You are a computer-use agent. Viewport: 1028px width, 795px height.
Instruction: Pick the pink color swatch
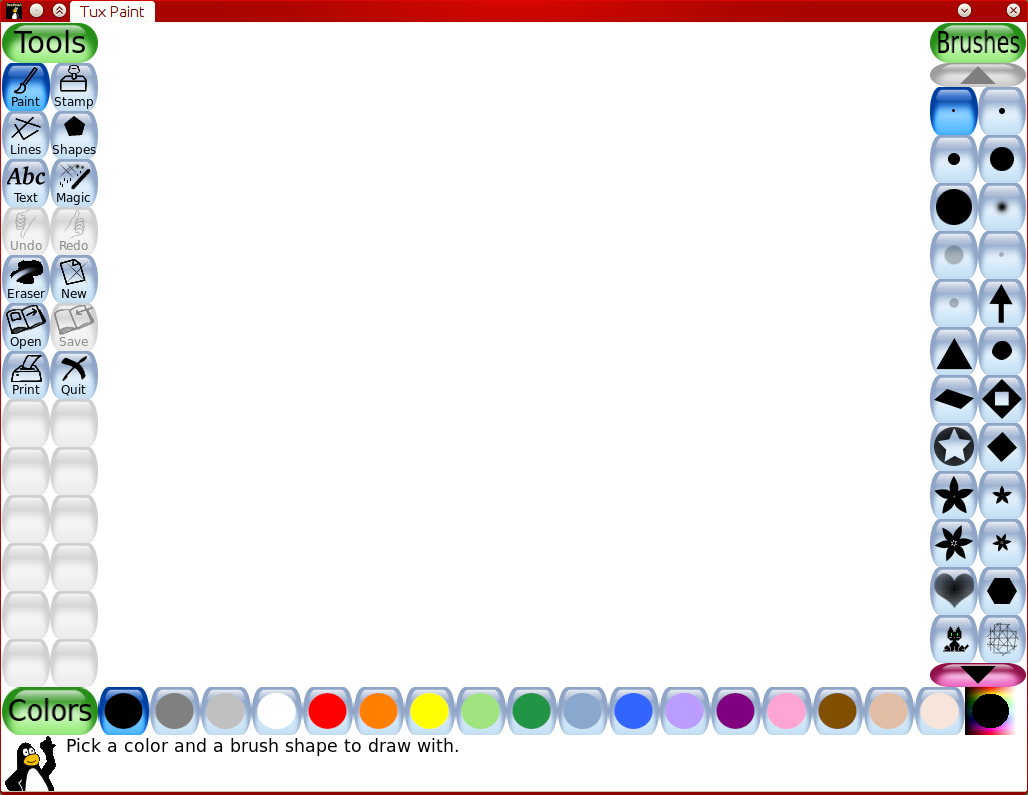[x=786, y=710]
